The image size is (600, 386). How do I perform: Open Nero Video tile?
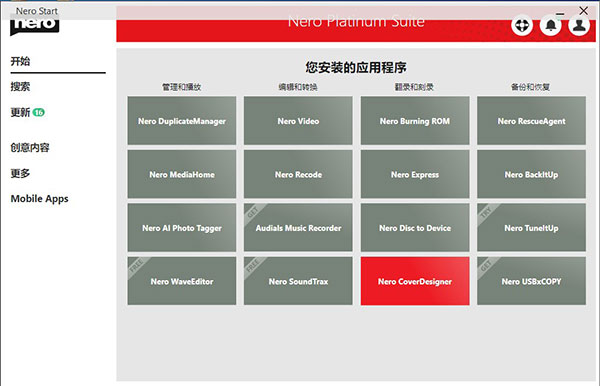point(298,121)
